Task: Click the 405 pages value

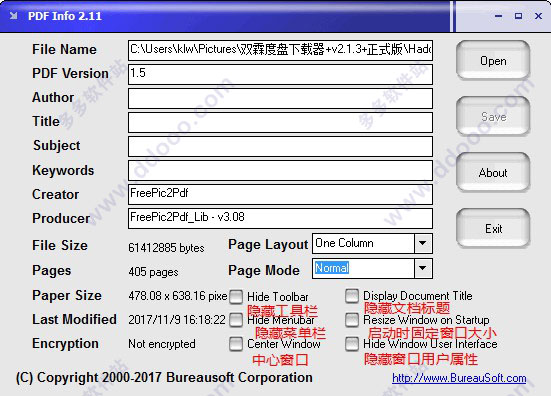Action: click(x=153, y=272)
